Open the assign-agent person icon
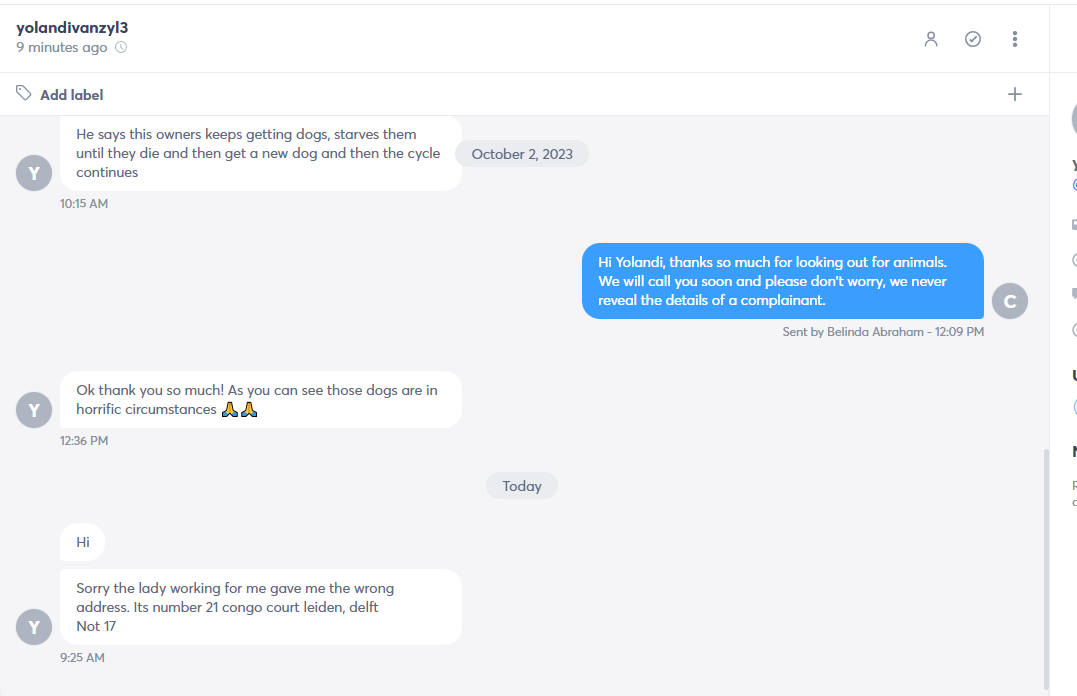Image resolution: width=1077 pixels, height=696 pixels. 931,39
